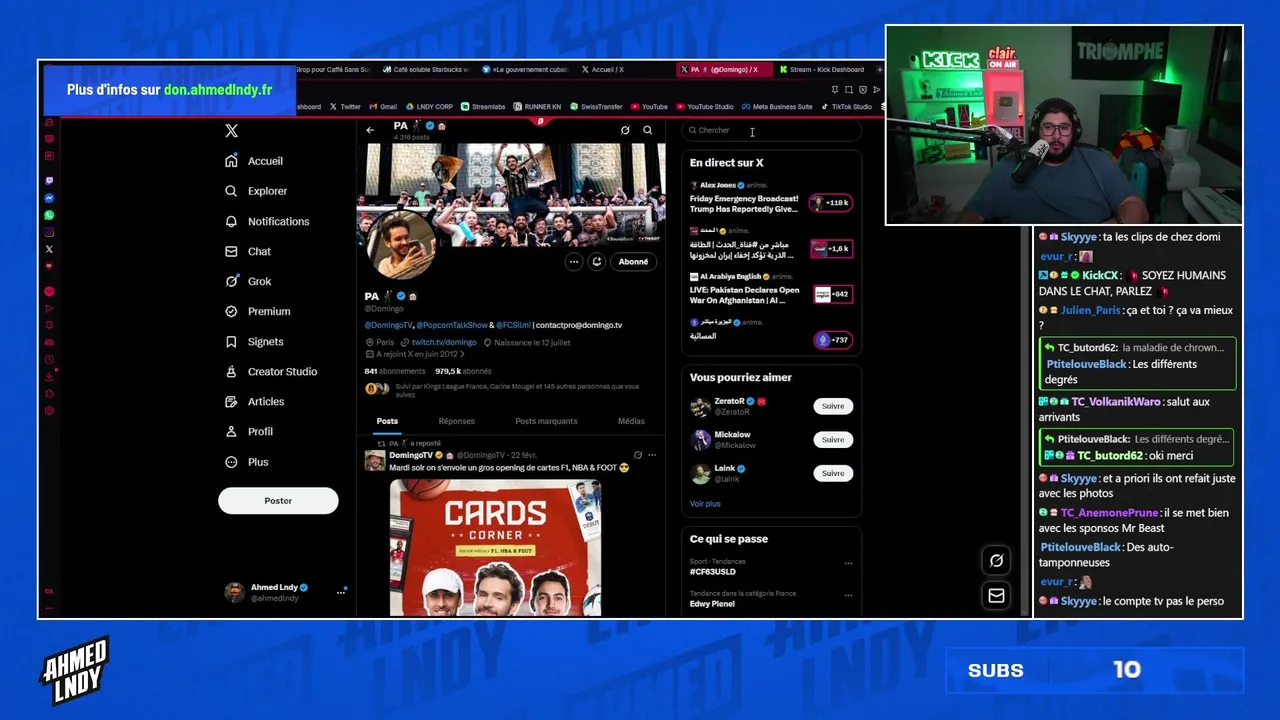Open Profil in the X sidebar
The width and height of the screenshot is (1280, 720).
(x=249, y=431)
